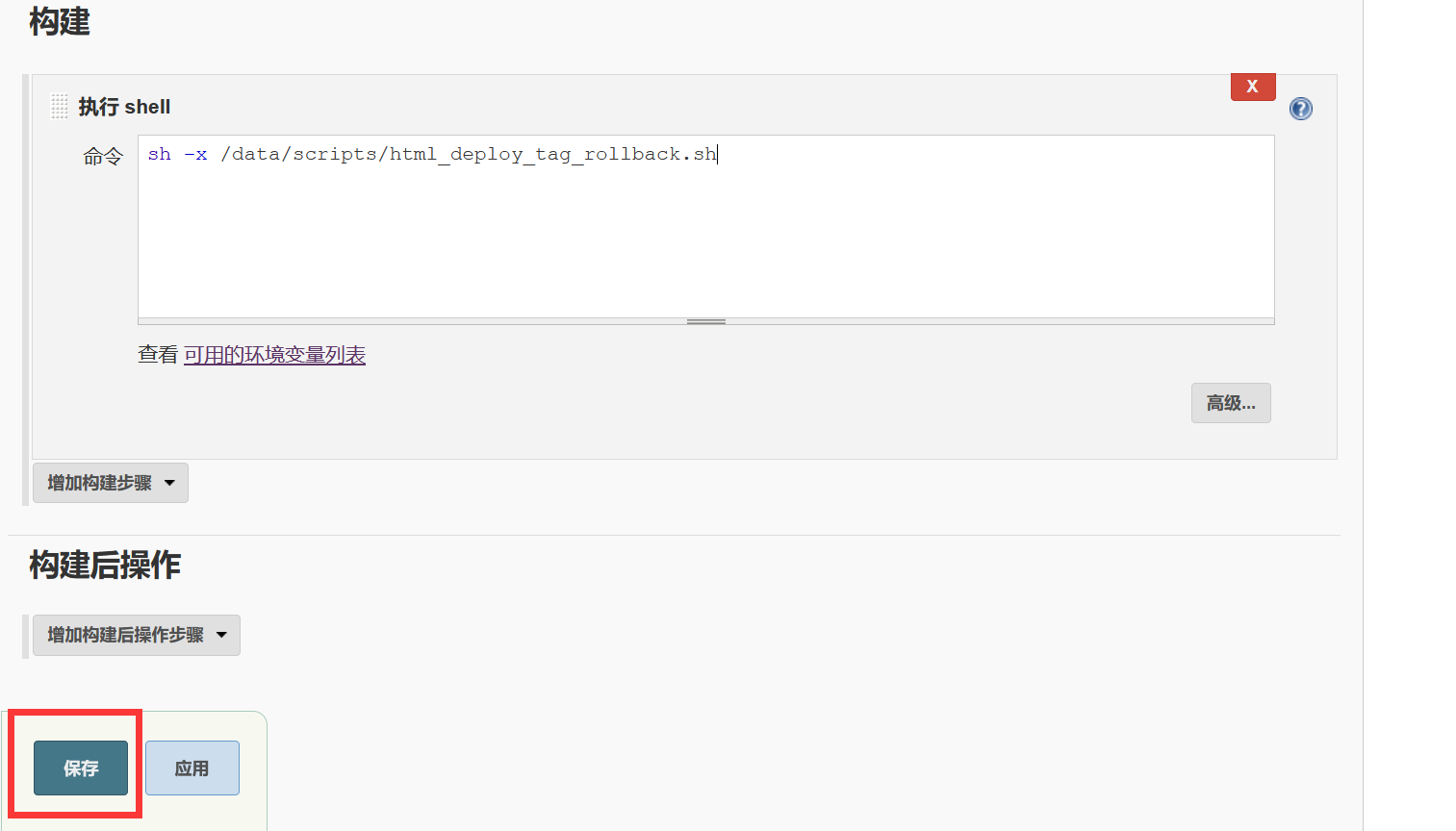Click the 命令 field label

coord(103,157)
